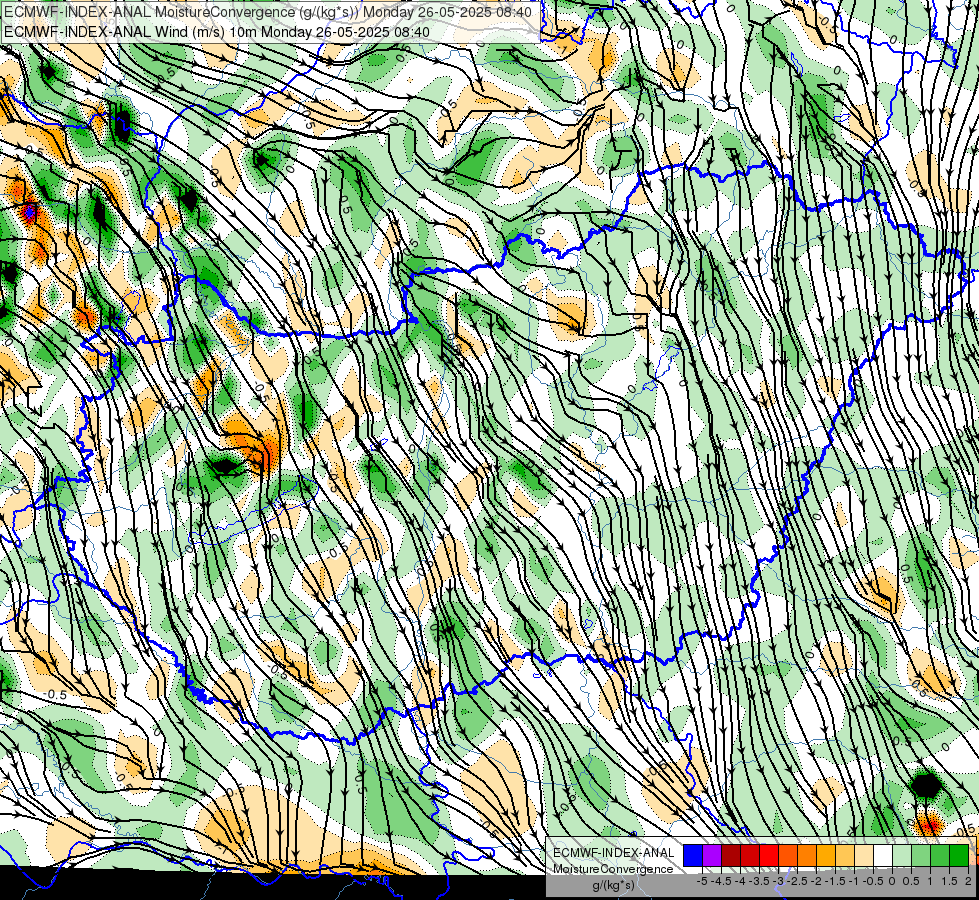
Task: Click MoistureConvergence label inside the legend box
Action: tap(613, 869)
